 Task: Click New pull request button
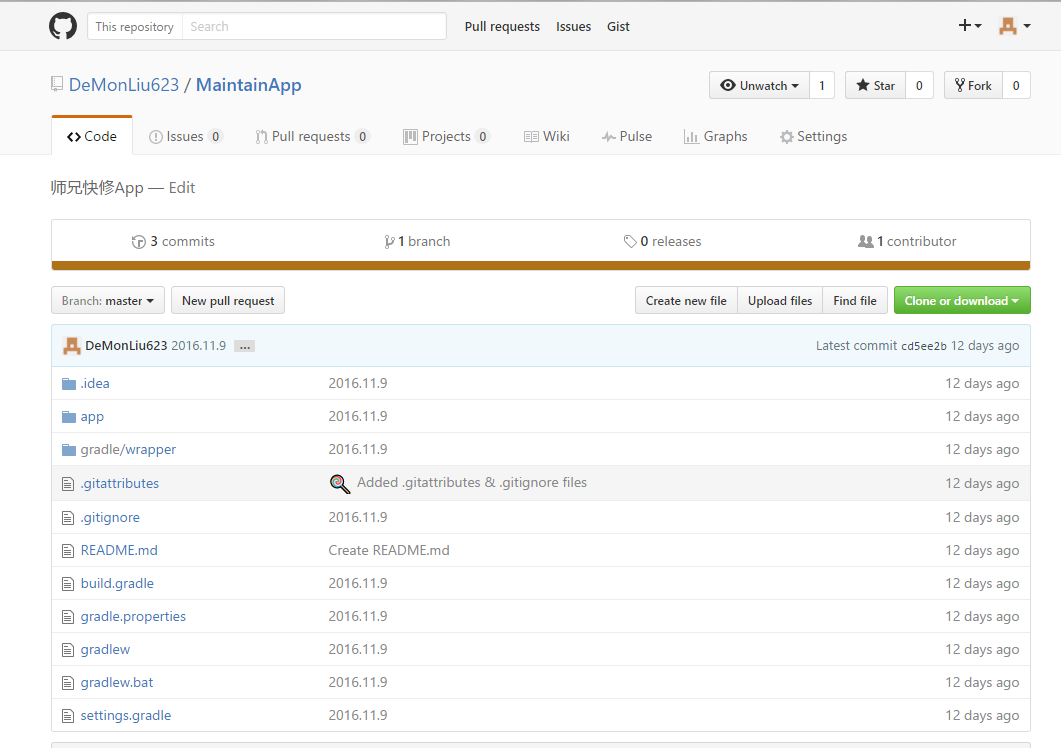point(228,301)
